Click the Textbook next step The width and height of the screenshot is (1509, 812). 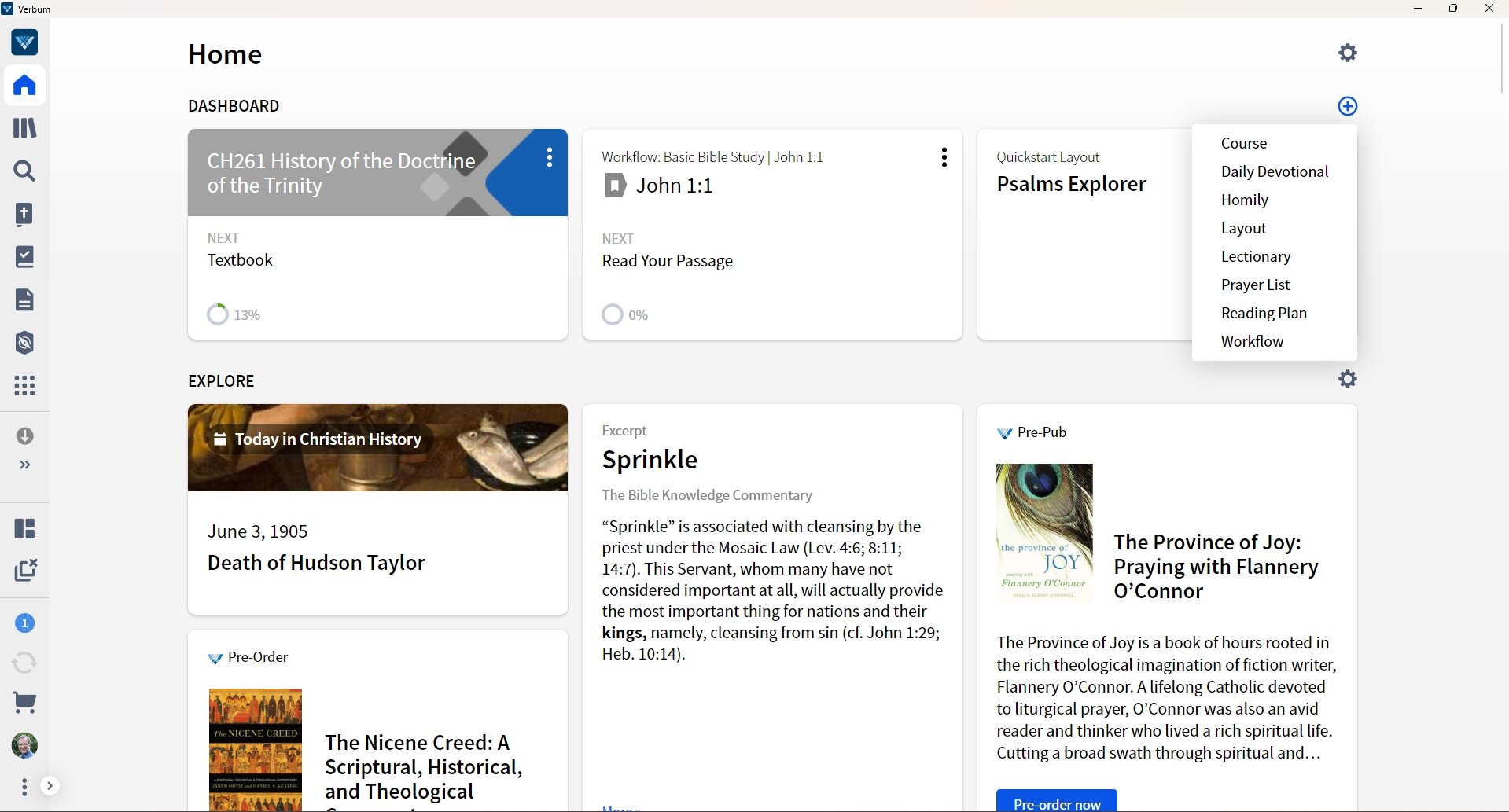pos(240,260)
